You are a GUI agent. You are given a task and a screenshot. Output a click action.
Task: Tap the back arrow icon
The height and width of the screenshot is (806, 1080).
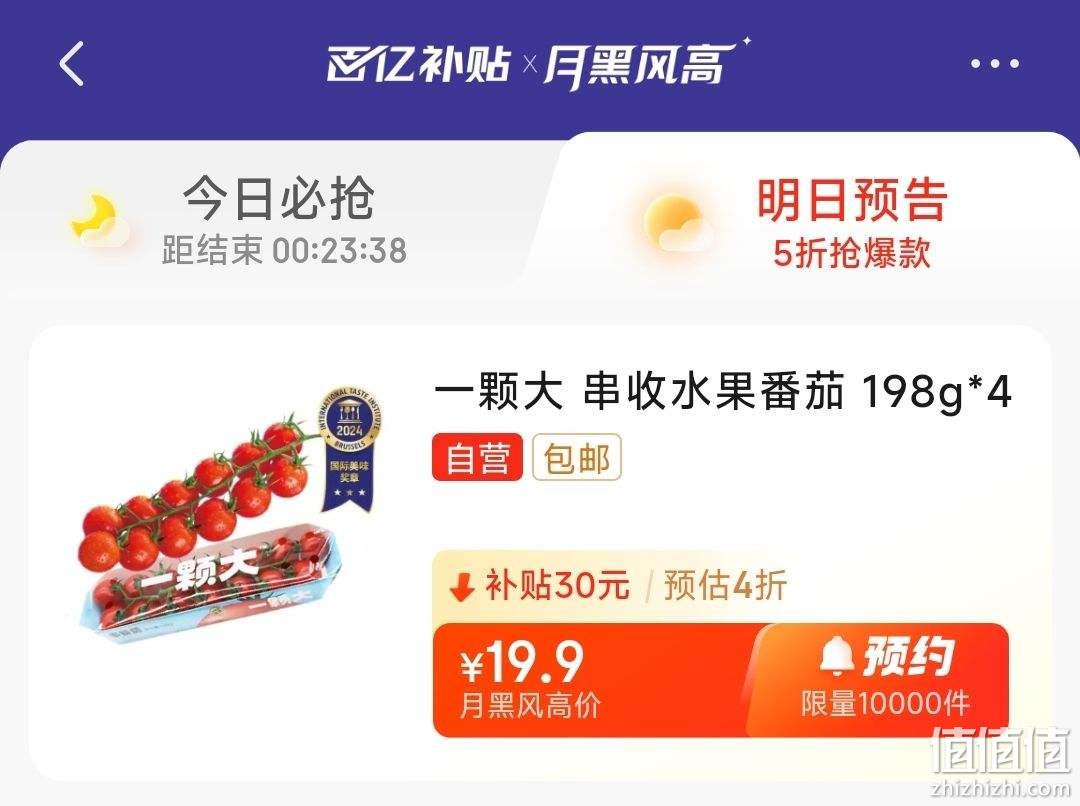point(72,63)
